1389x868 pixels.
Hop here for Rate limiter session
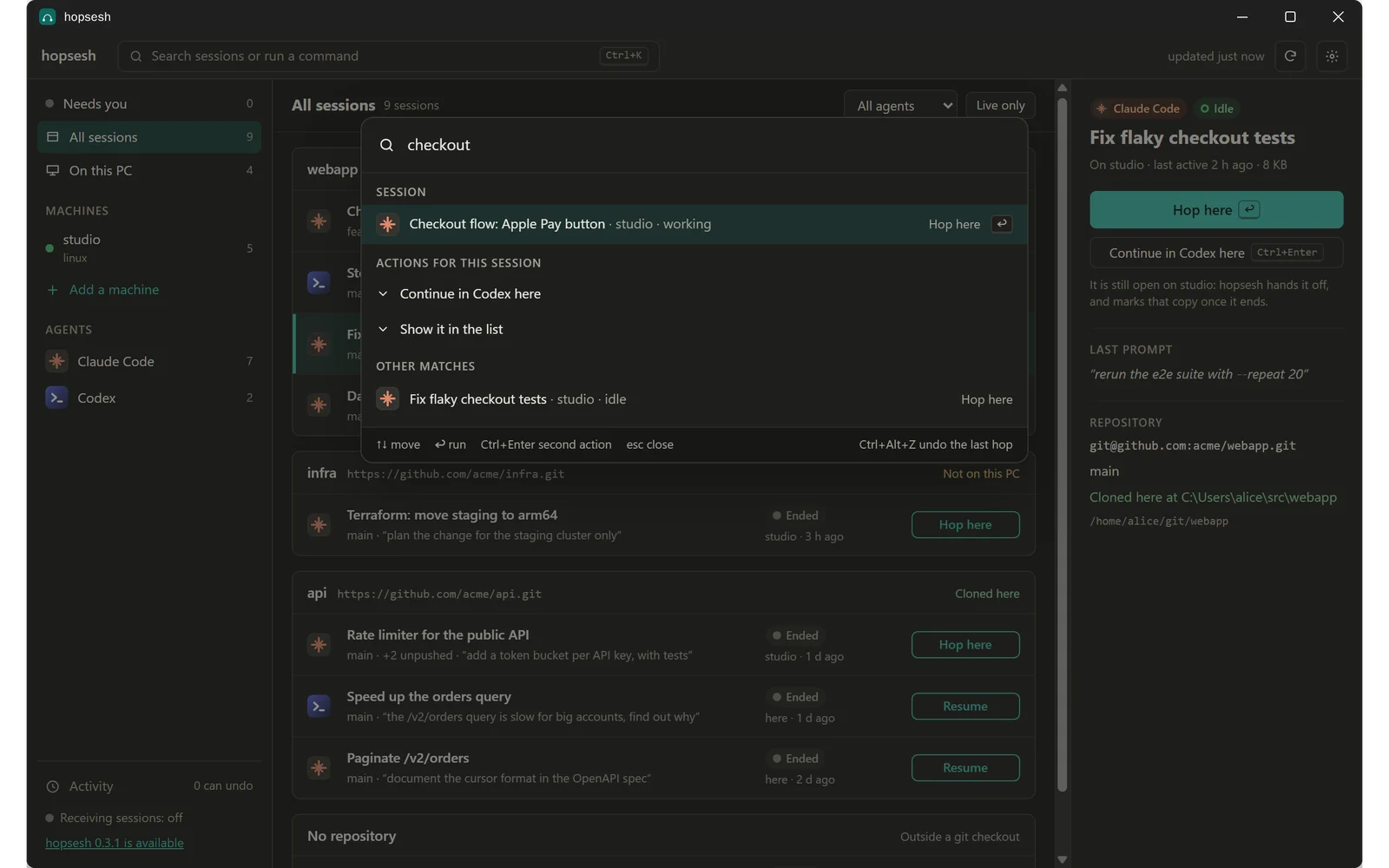[x=965, y=645]
